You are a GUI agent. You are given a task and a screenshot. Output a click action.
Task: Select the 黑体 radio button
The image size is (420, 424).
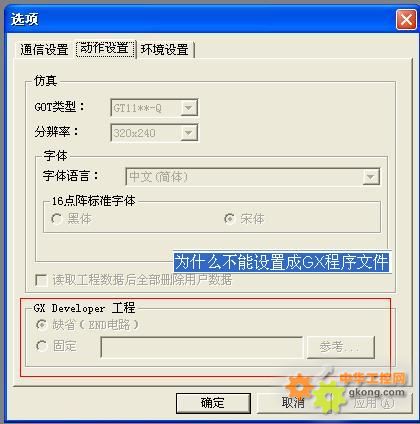[x=56, y=219]
